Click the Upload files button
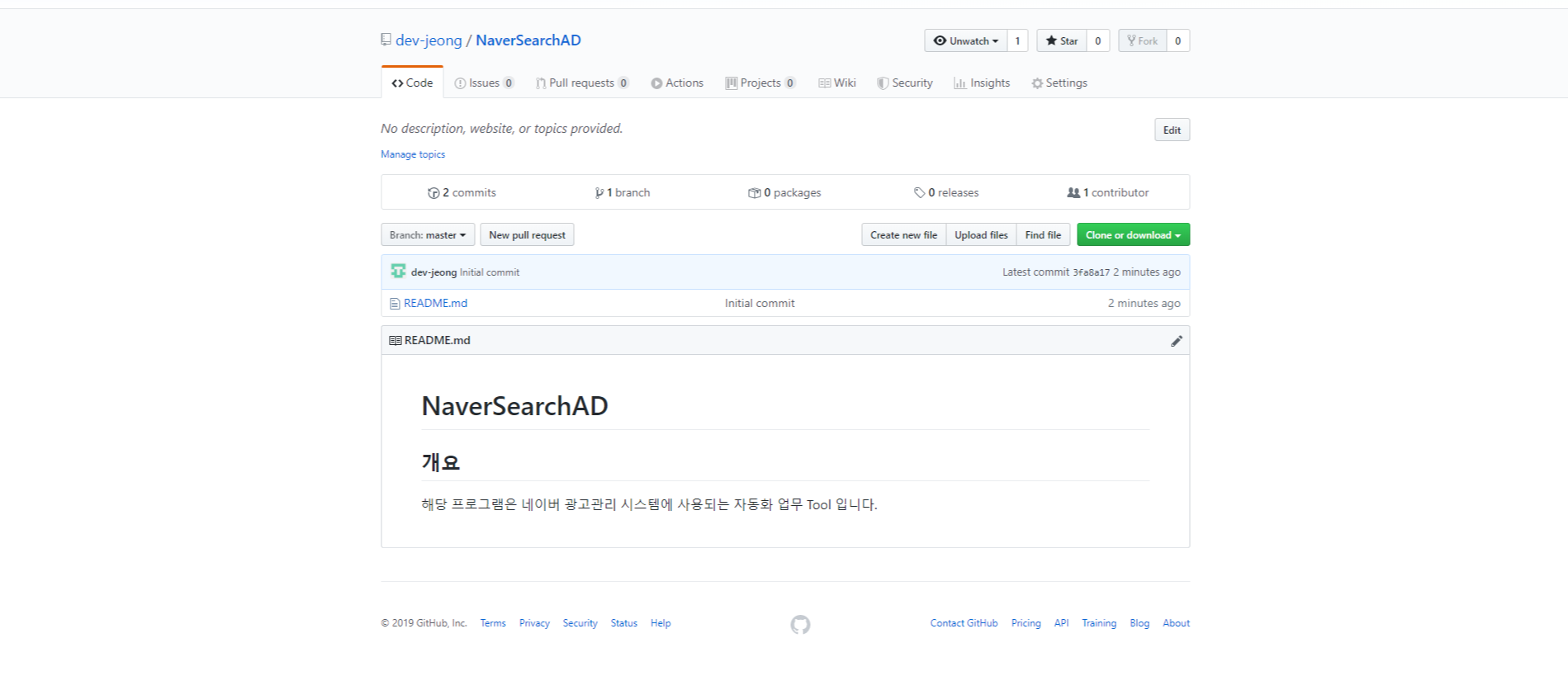The height and width of the screenshot is (676, 1568). point(981,235)
